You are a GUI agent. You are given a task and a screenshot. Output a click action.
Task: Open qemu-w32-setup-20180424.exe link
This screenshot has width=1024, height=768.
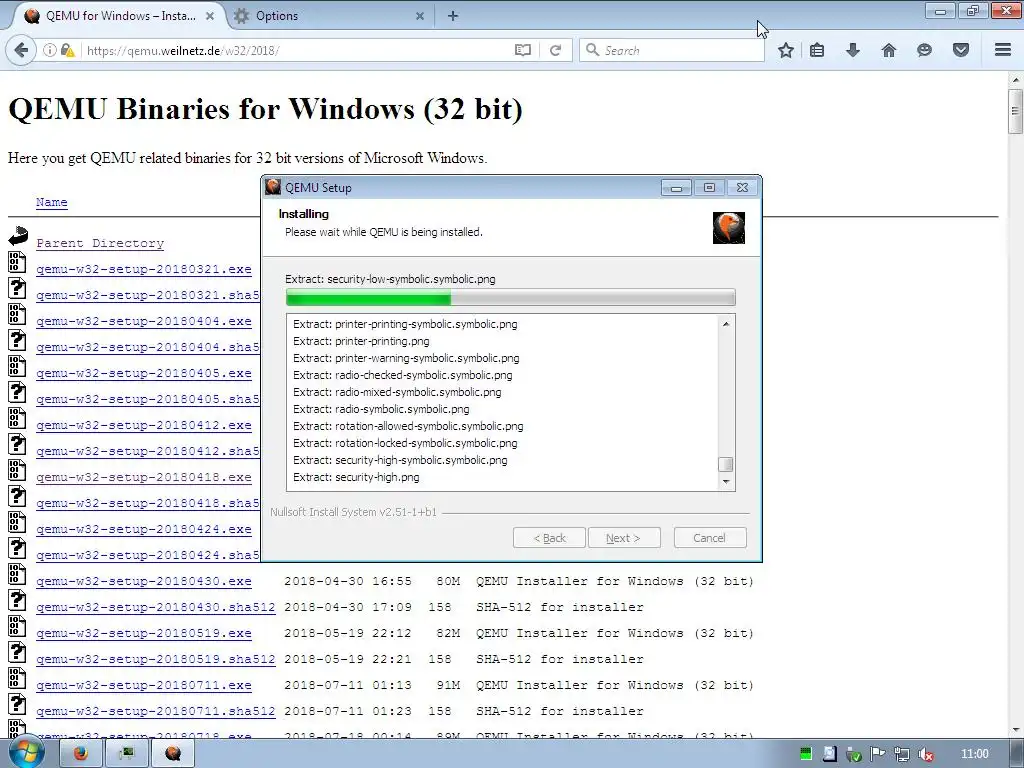click(x=144, y=529)
